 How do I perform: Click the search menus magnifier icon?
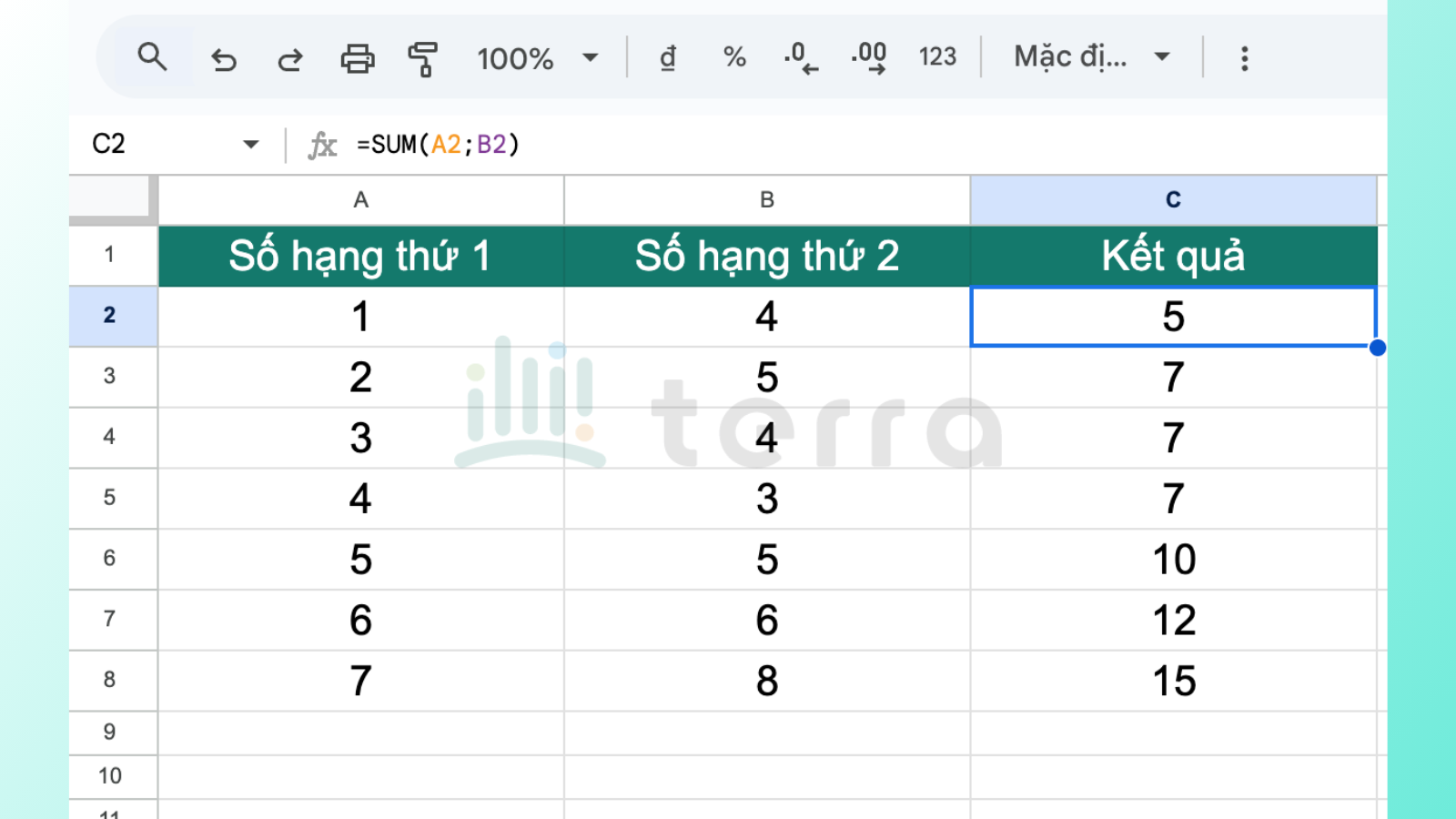tap(152, 57)
